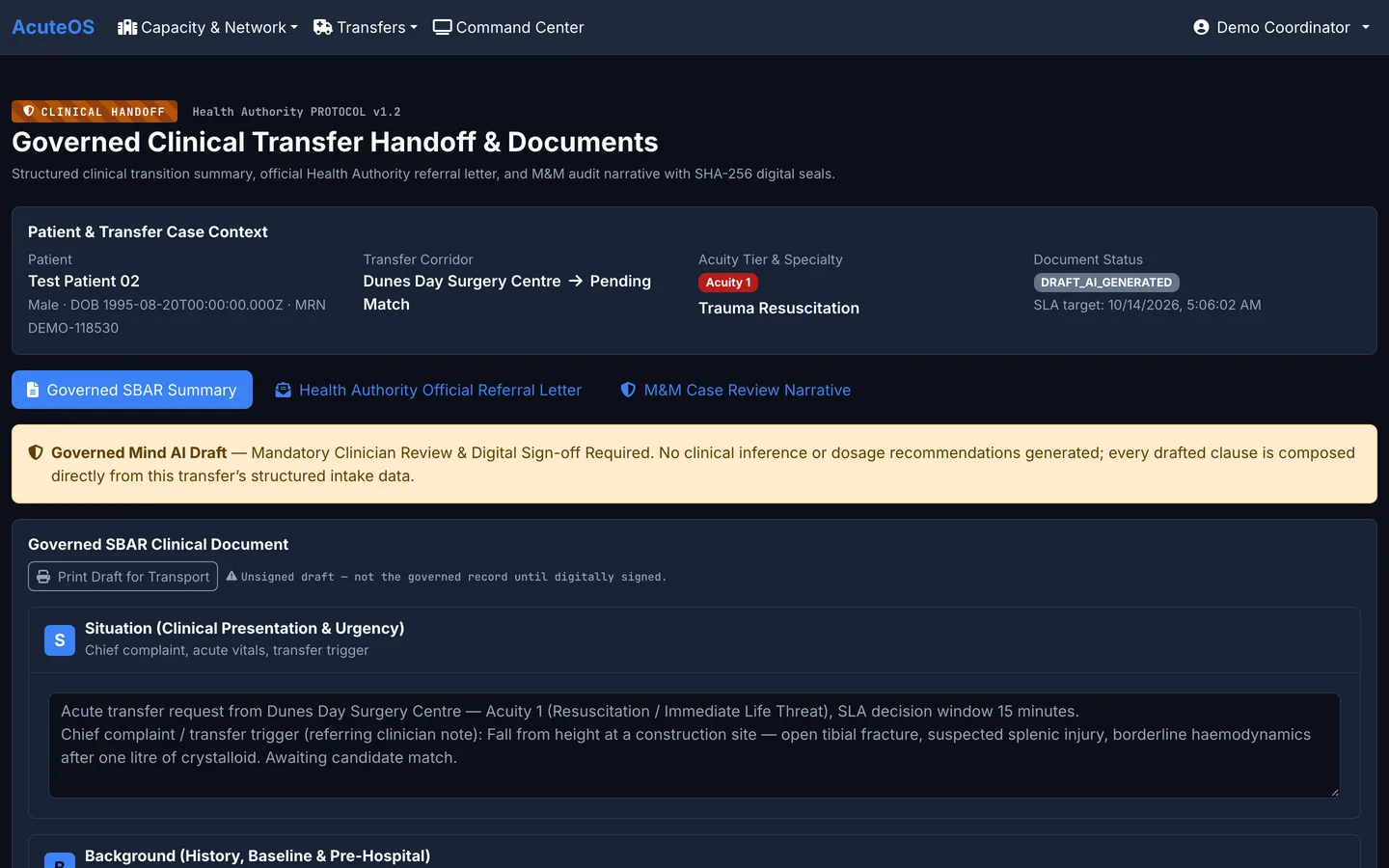This screenshot has height=868, width=1389.
Task: Click the Test Patient 02 name
Action: (x=84, y=281)
